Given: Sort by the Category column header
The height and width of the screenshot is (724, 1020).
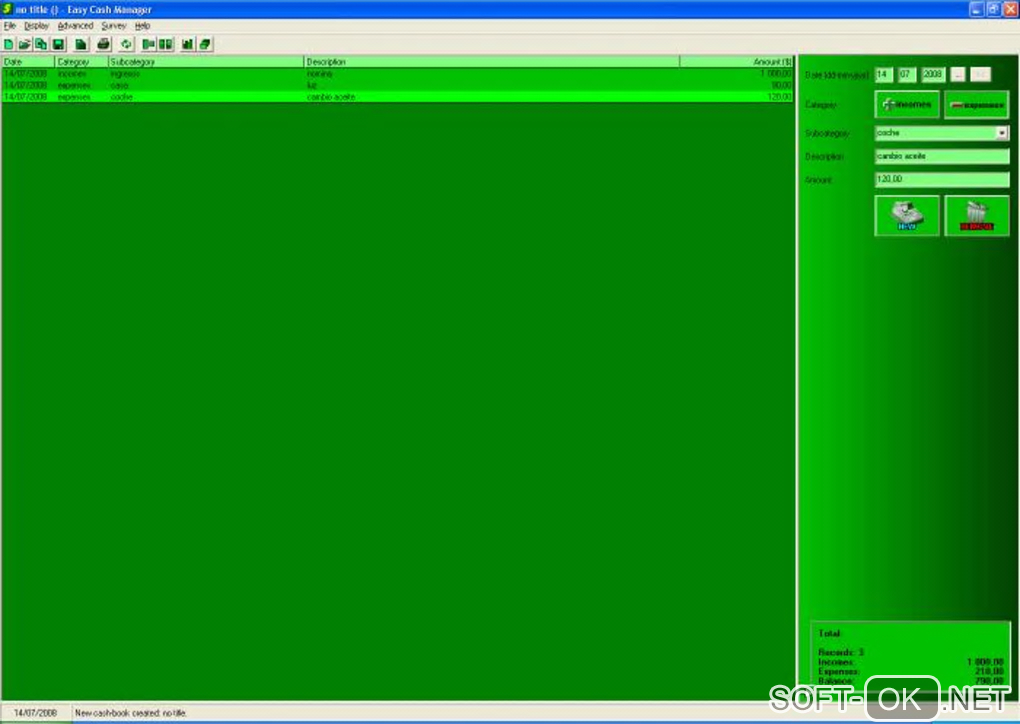Looking at the screenshot, I should click(81, 62).
